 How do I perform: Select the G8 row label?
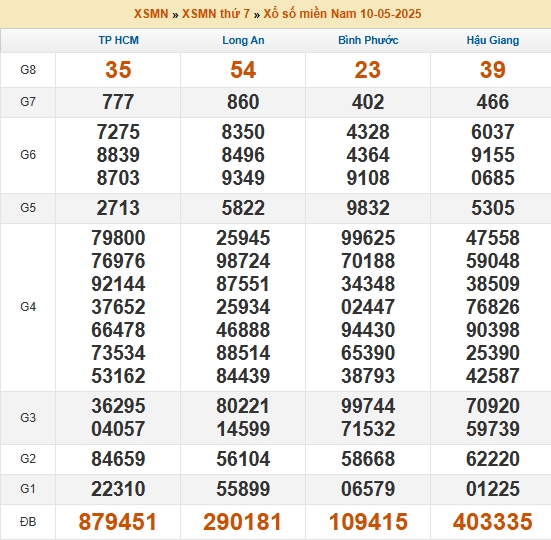pyautogui.click(x=28, y=70)
